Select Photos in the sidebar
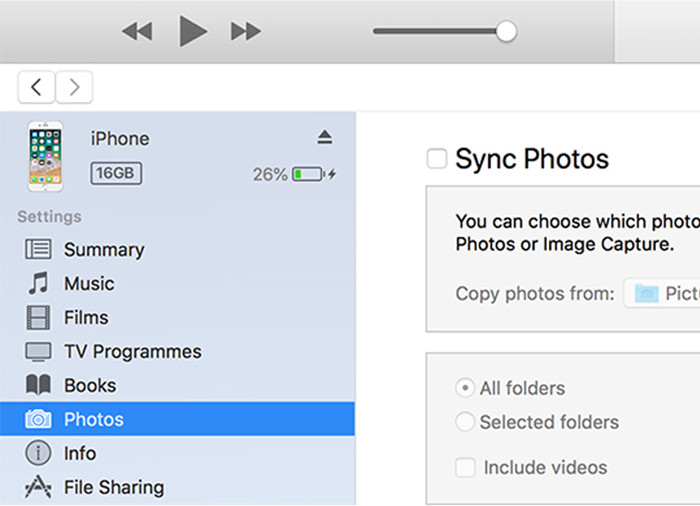This screenshot has height=506, width=700. coord(178,419)
